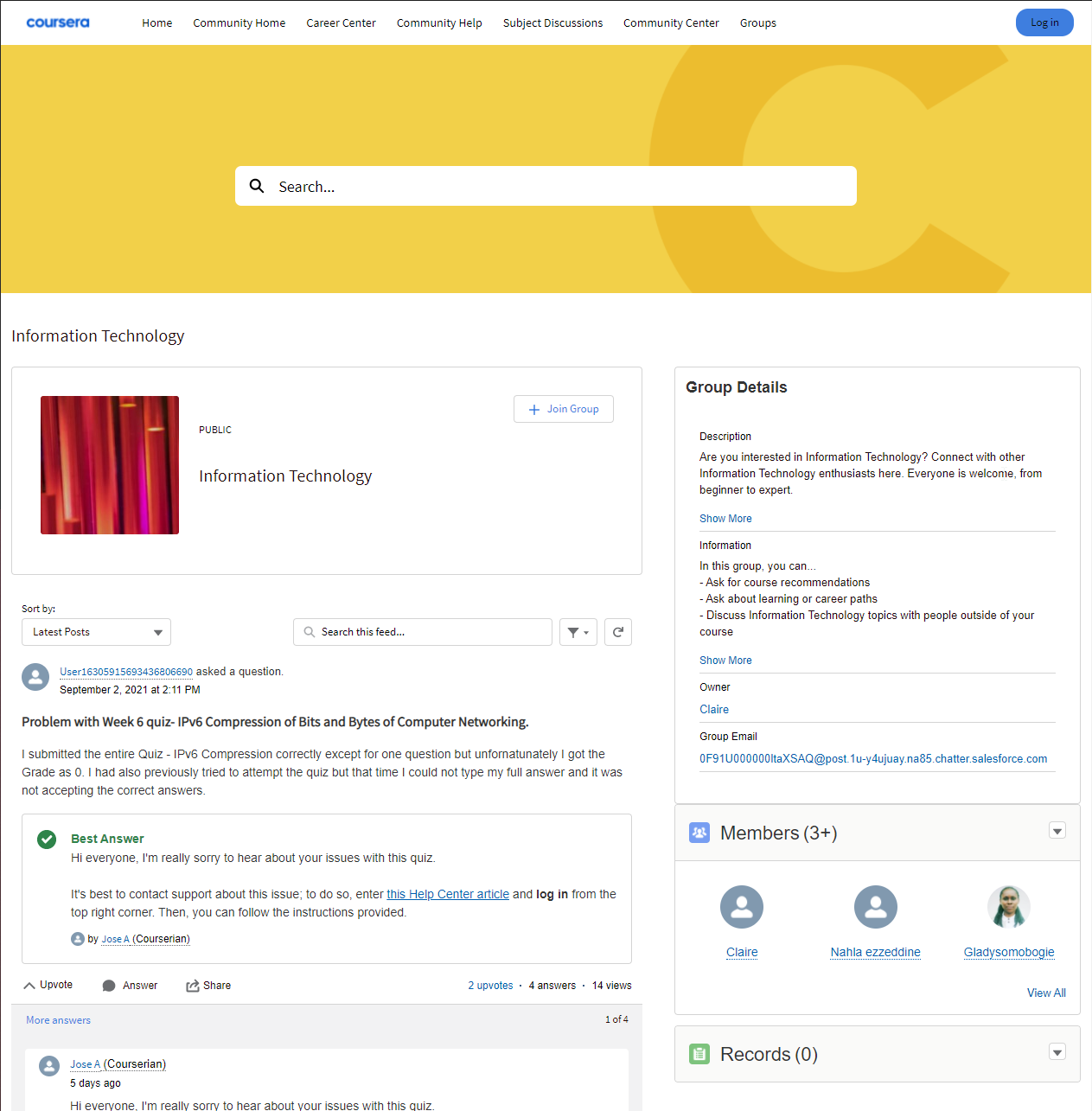Open Gladysomobogie name link
The width and height of the screenshot is (1092, 1111).
tap(1009, 952)
